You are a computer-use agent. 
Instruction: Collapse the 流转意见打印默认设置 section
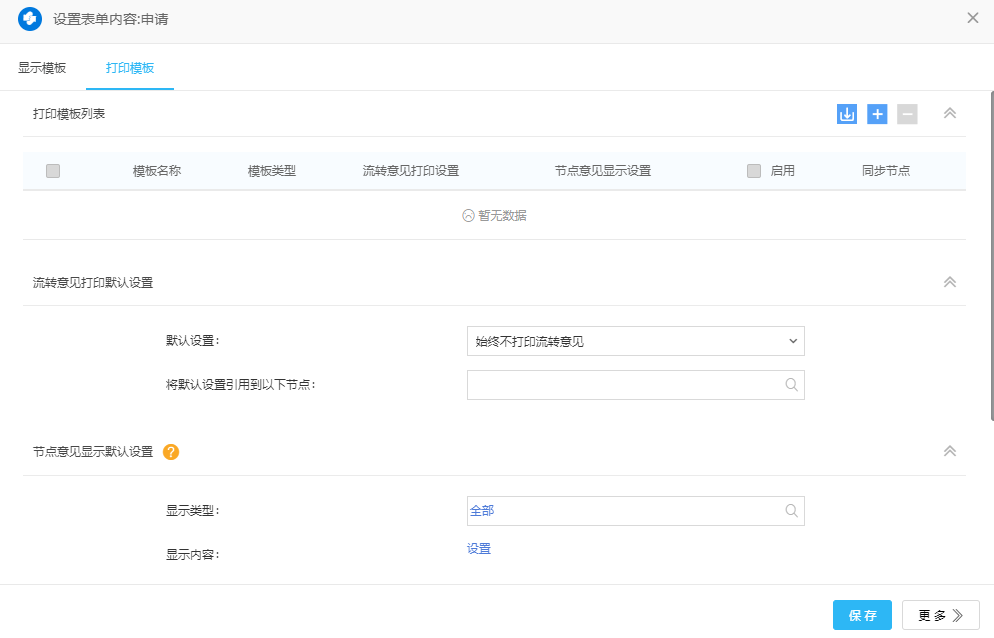[x=950, y=282]
